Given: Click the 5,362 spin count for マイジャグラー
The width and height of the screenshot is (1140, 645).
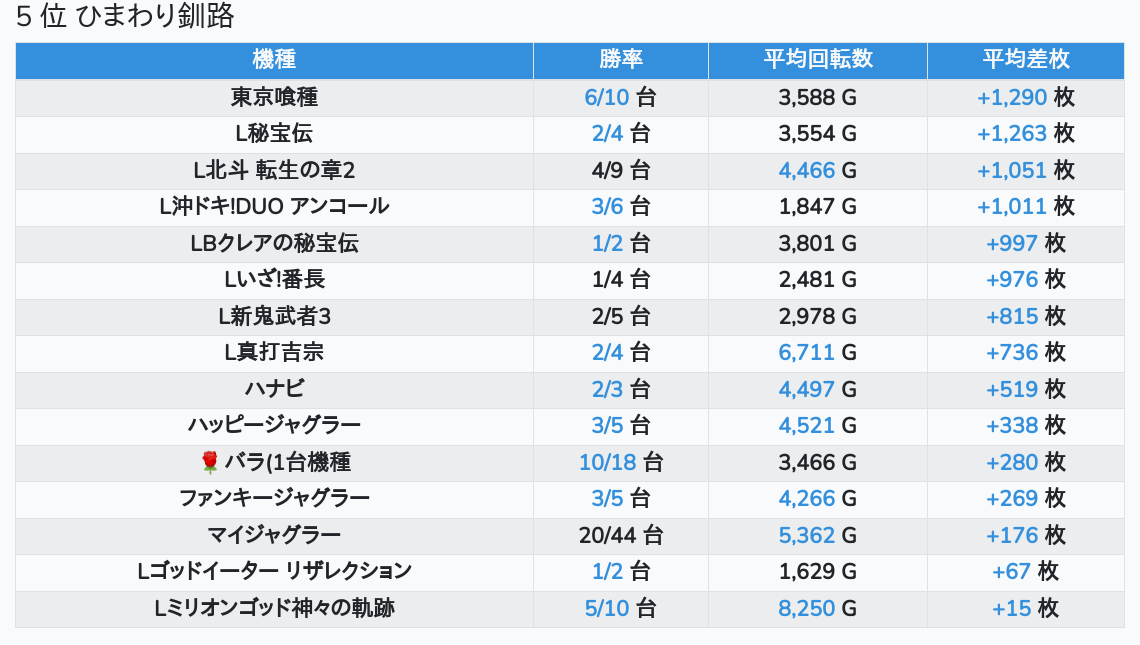Looking at the screenshot, I should tap(806, 535).
